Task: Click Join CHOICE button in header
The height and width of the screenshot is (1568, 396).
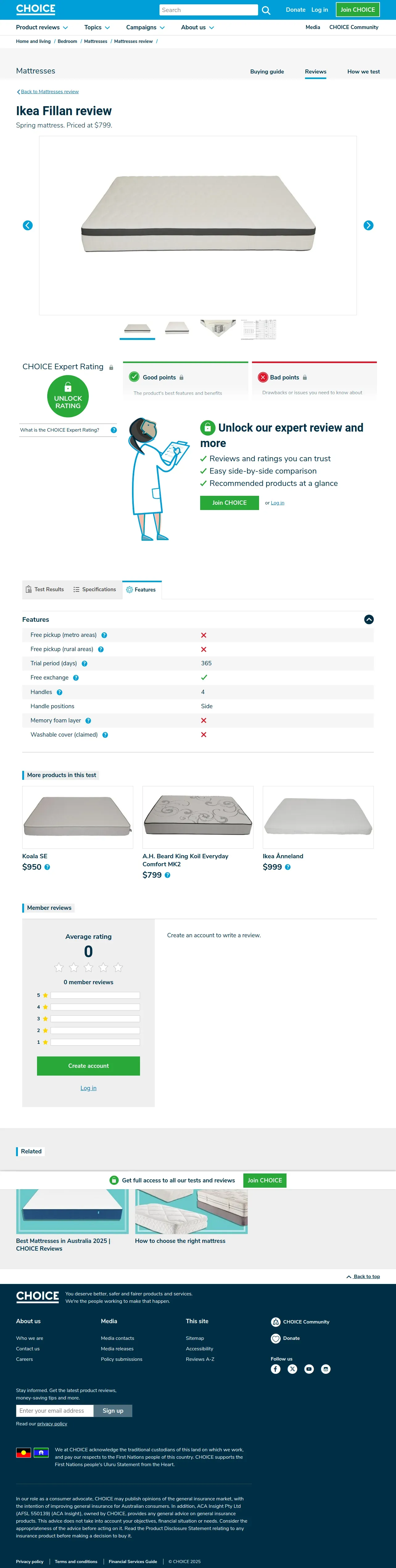Action: point(358,10)
